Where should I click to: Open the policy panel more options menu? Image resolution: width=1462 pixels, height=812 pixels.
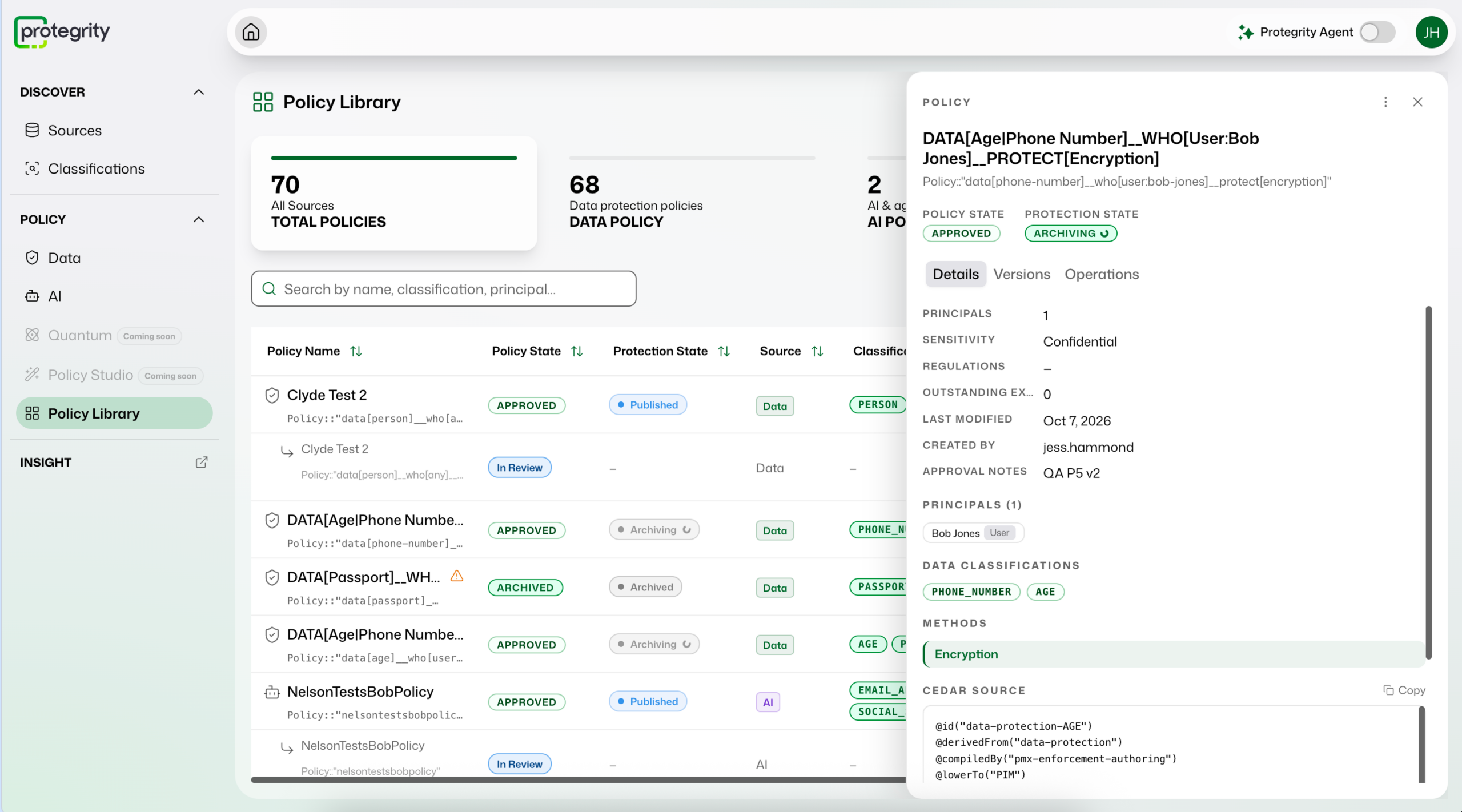pos(1385,102)
